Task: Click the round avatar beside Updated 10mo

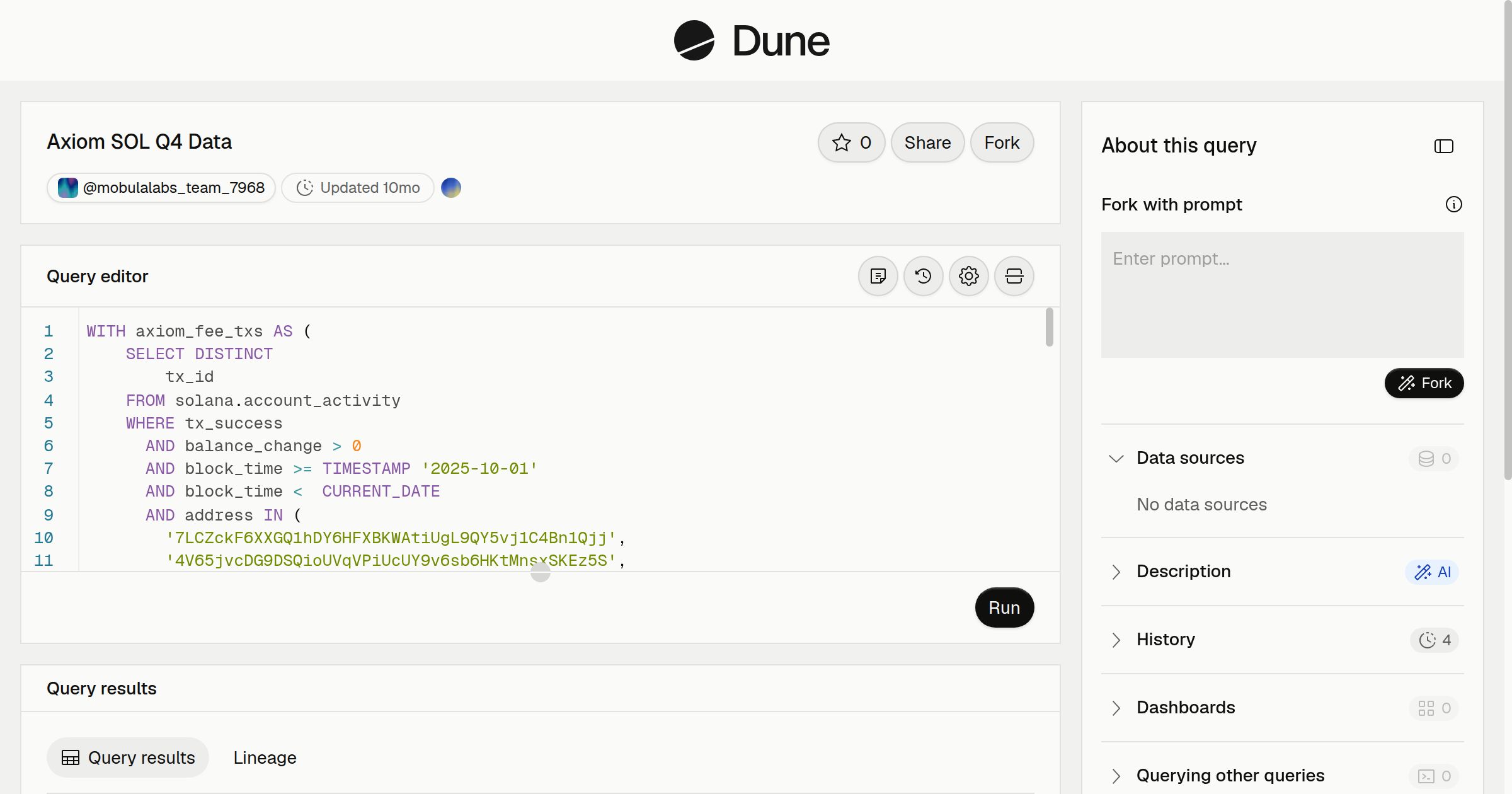Action: [x=451, y=188]
